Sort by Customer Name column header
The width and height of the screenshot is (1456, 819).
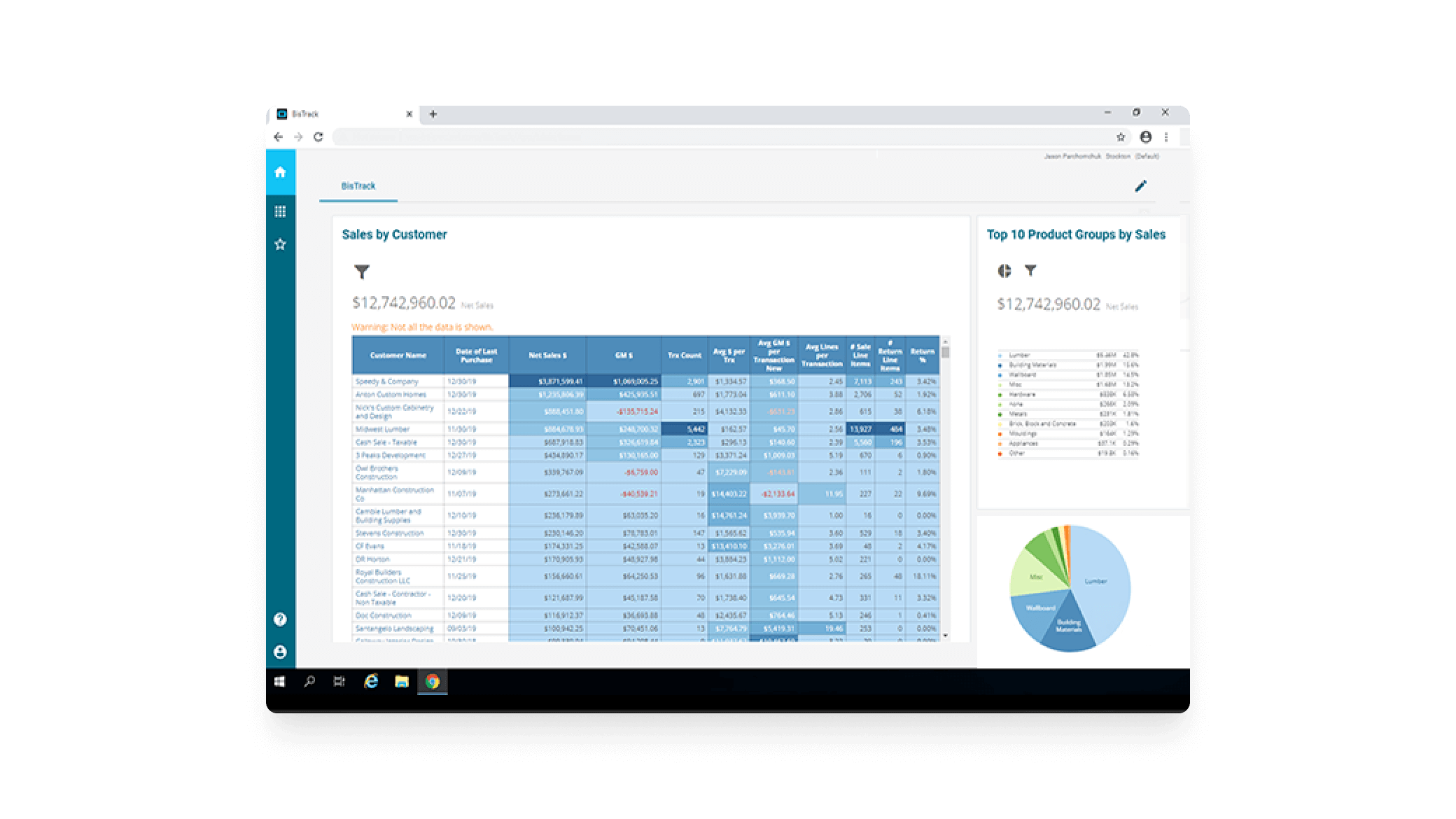coord(398,356)
